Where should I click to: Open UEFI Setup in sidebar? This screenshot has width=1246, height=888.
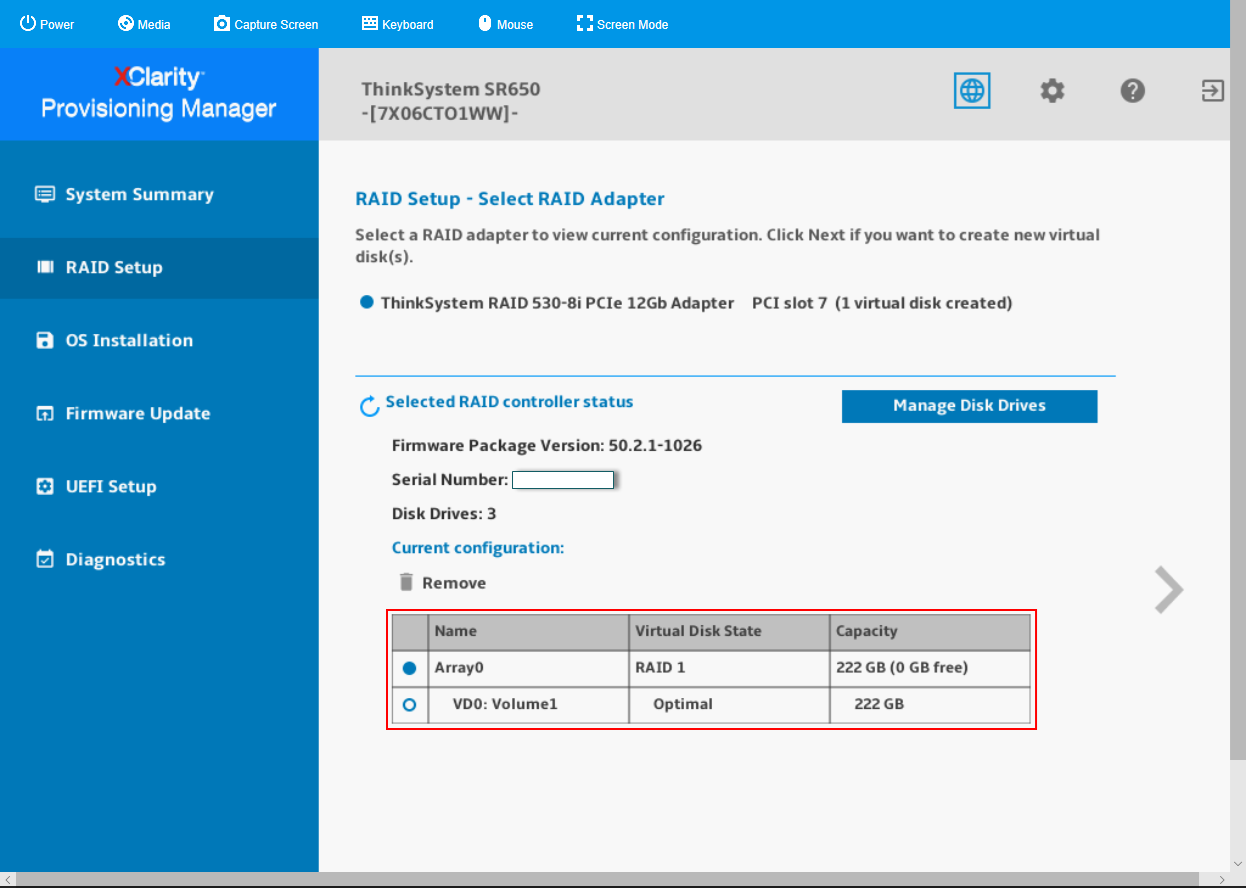[159, 487]
